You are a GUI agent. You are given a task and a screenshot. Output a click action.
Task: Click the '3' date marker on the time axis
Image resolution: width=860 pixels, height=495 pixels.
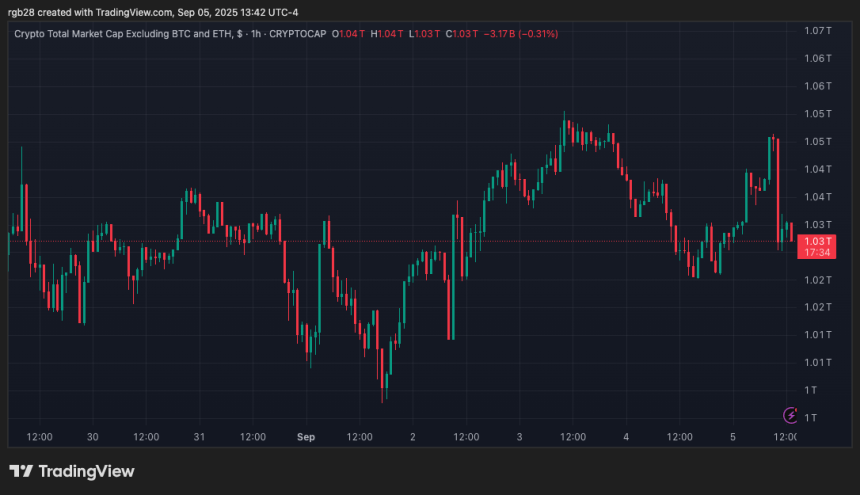tap(519, 437)
